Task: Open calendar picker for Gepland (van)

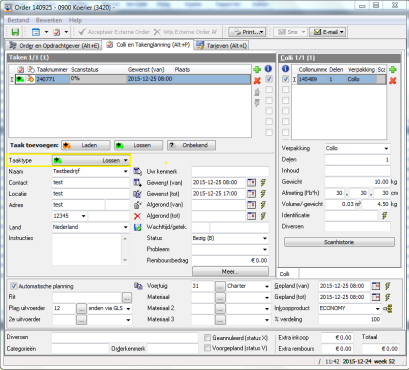Action: pyautogui.click(x=376, y=286)
